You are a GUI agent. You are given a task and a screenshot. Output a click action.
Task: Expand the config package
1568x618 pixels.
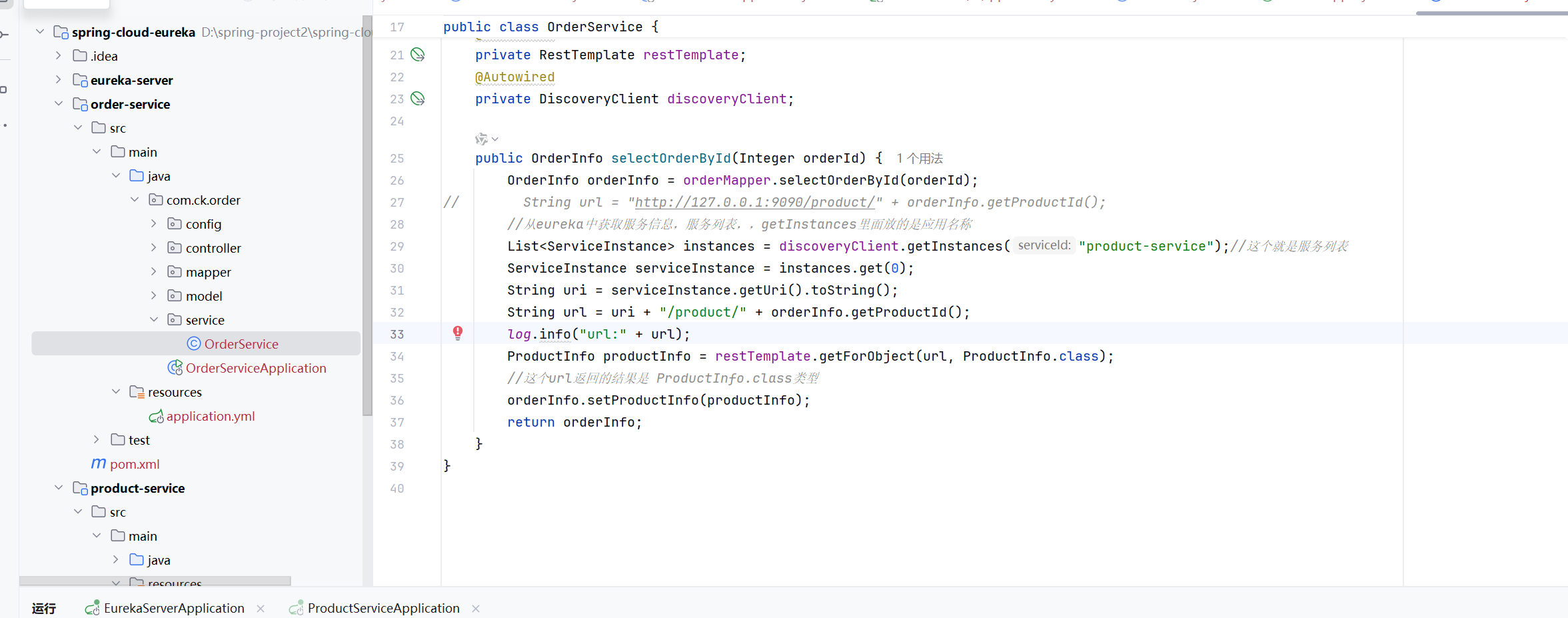(154, 223)
